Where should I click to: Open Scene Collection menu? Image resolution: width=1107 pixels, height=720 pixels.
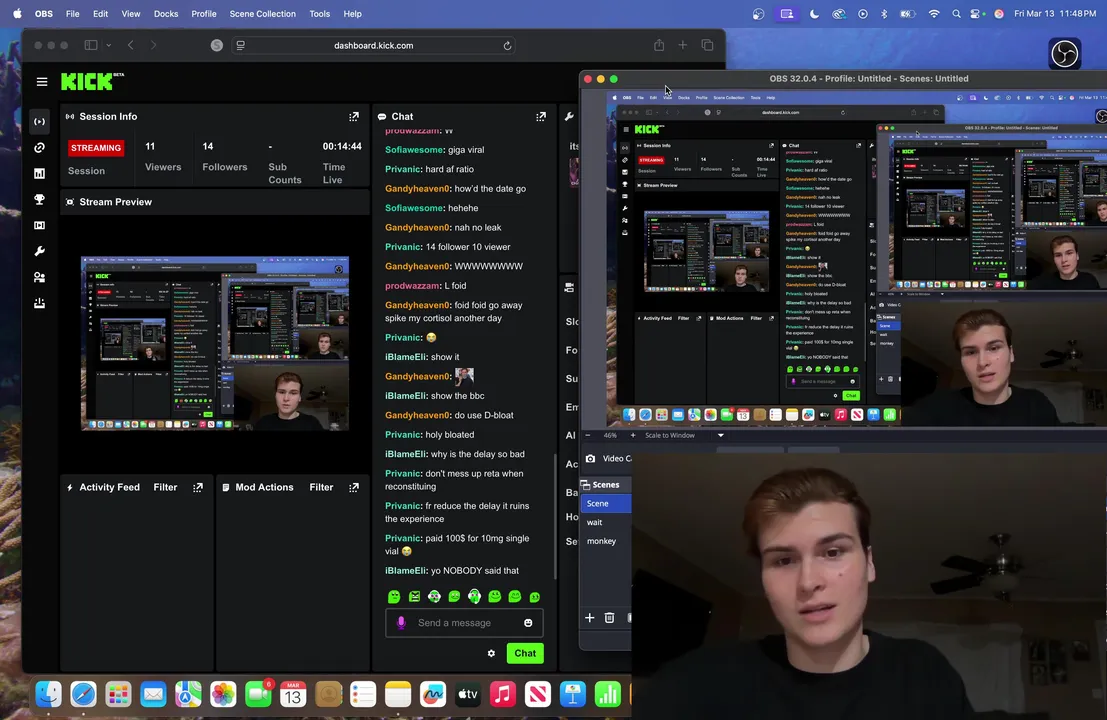tap(263, 13)
